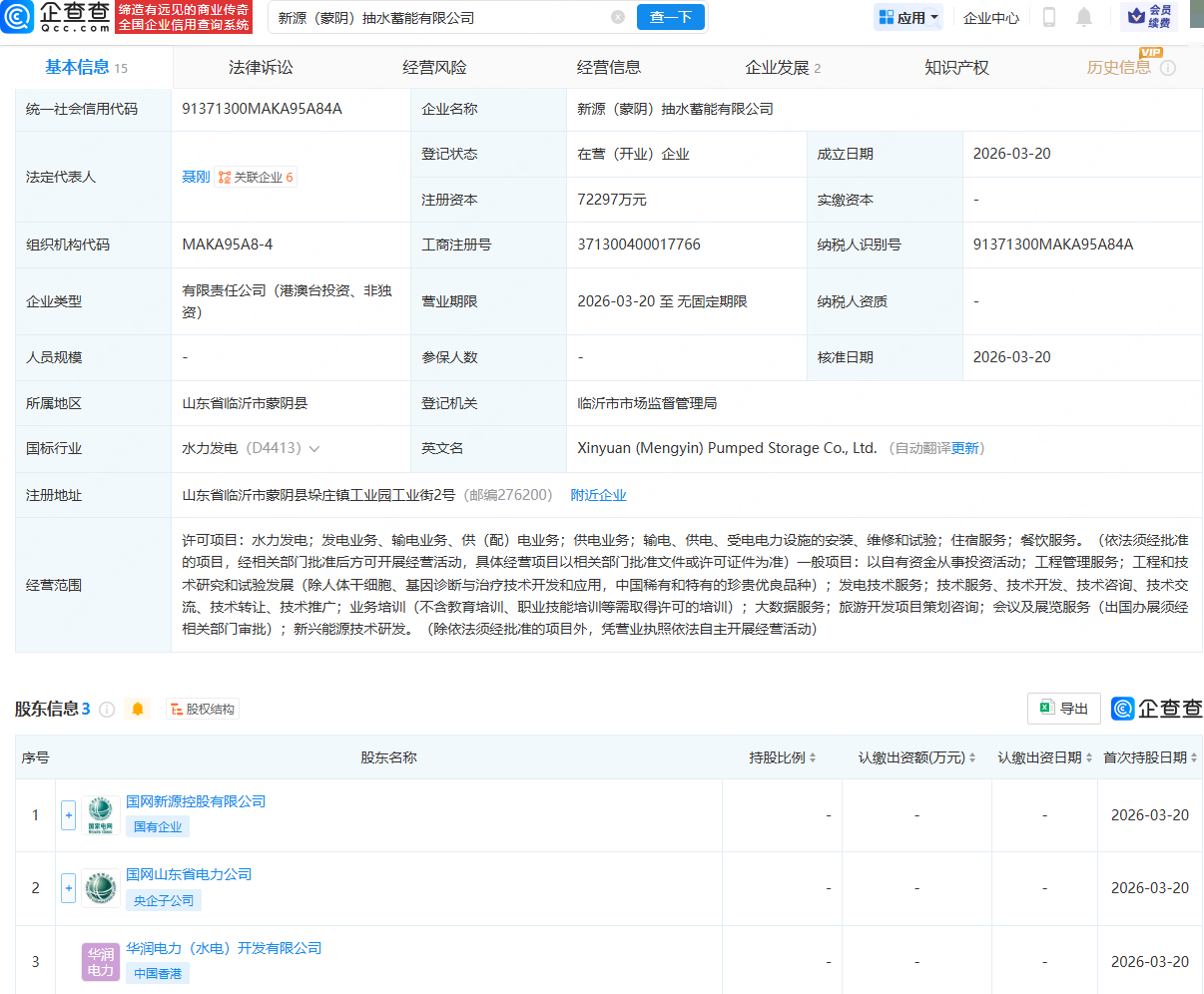Click the China Resources Power logo
1204x994 pixels.
[x=101, y=962]
